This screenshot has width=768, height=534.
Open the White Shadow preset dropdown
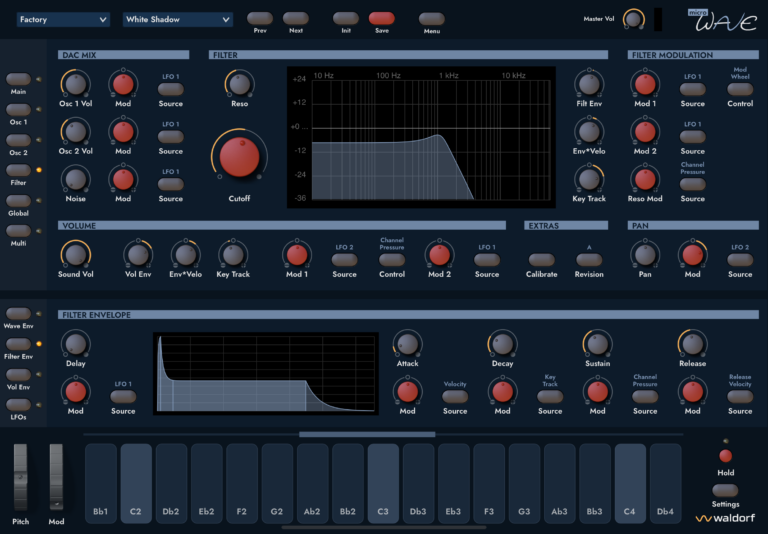click(177, 19)
